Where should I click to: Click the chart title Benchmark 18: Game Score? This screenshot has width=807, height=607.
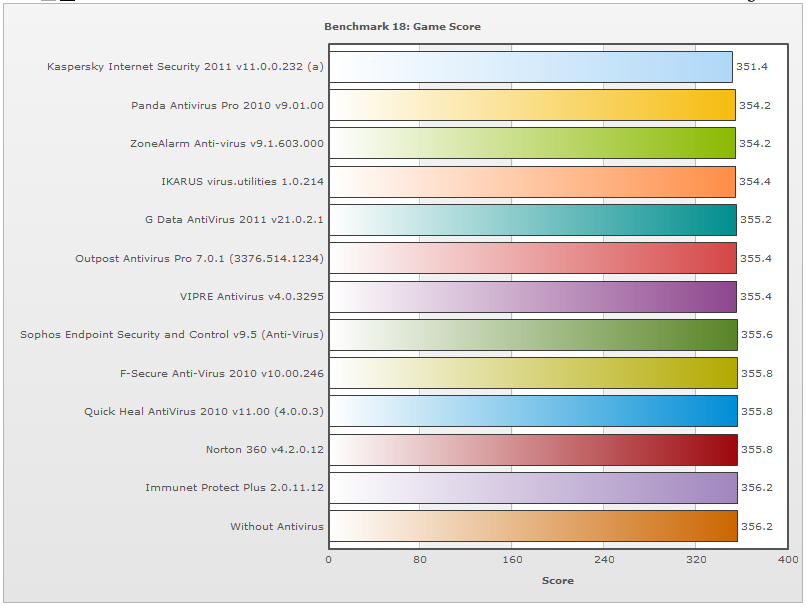[402, 27]
